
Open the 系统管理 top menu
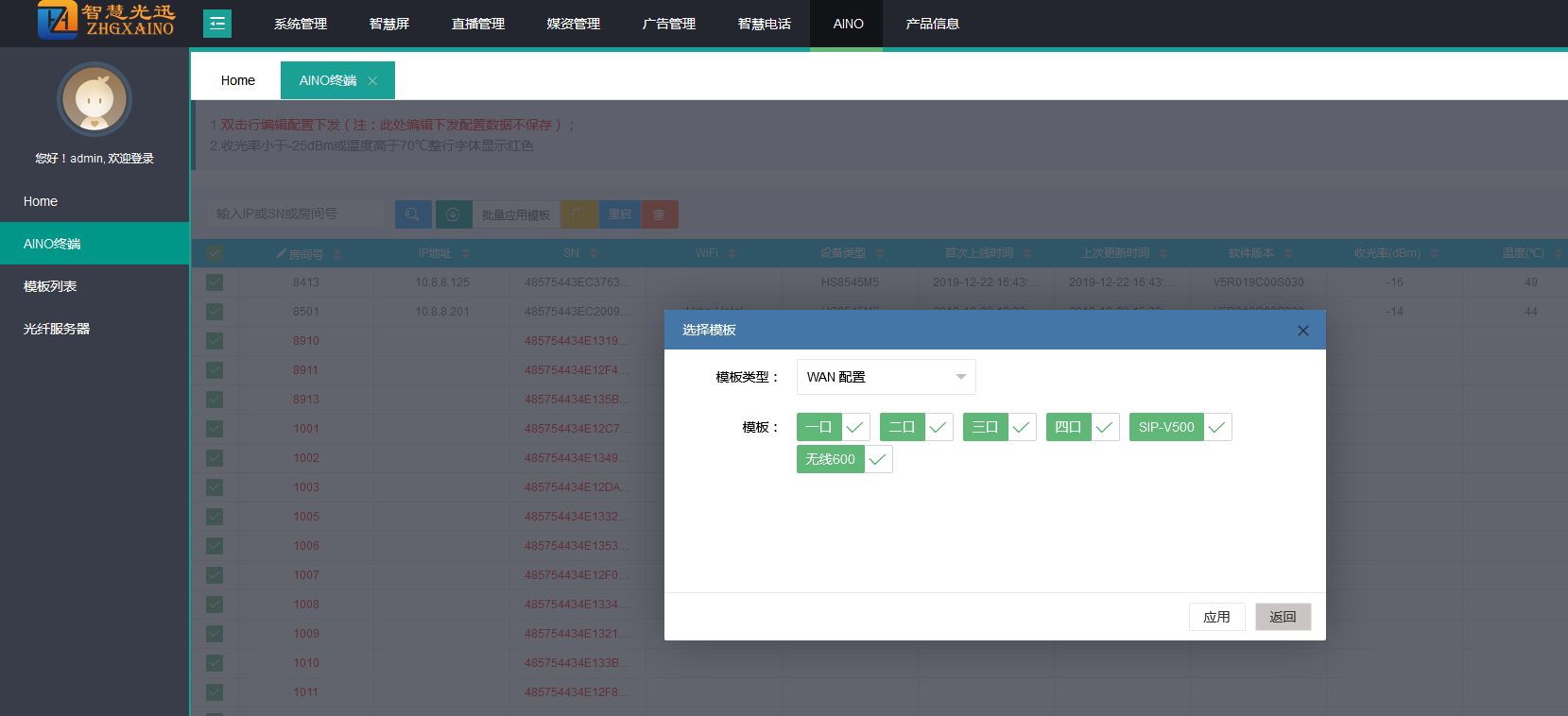click(301, 24)
